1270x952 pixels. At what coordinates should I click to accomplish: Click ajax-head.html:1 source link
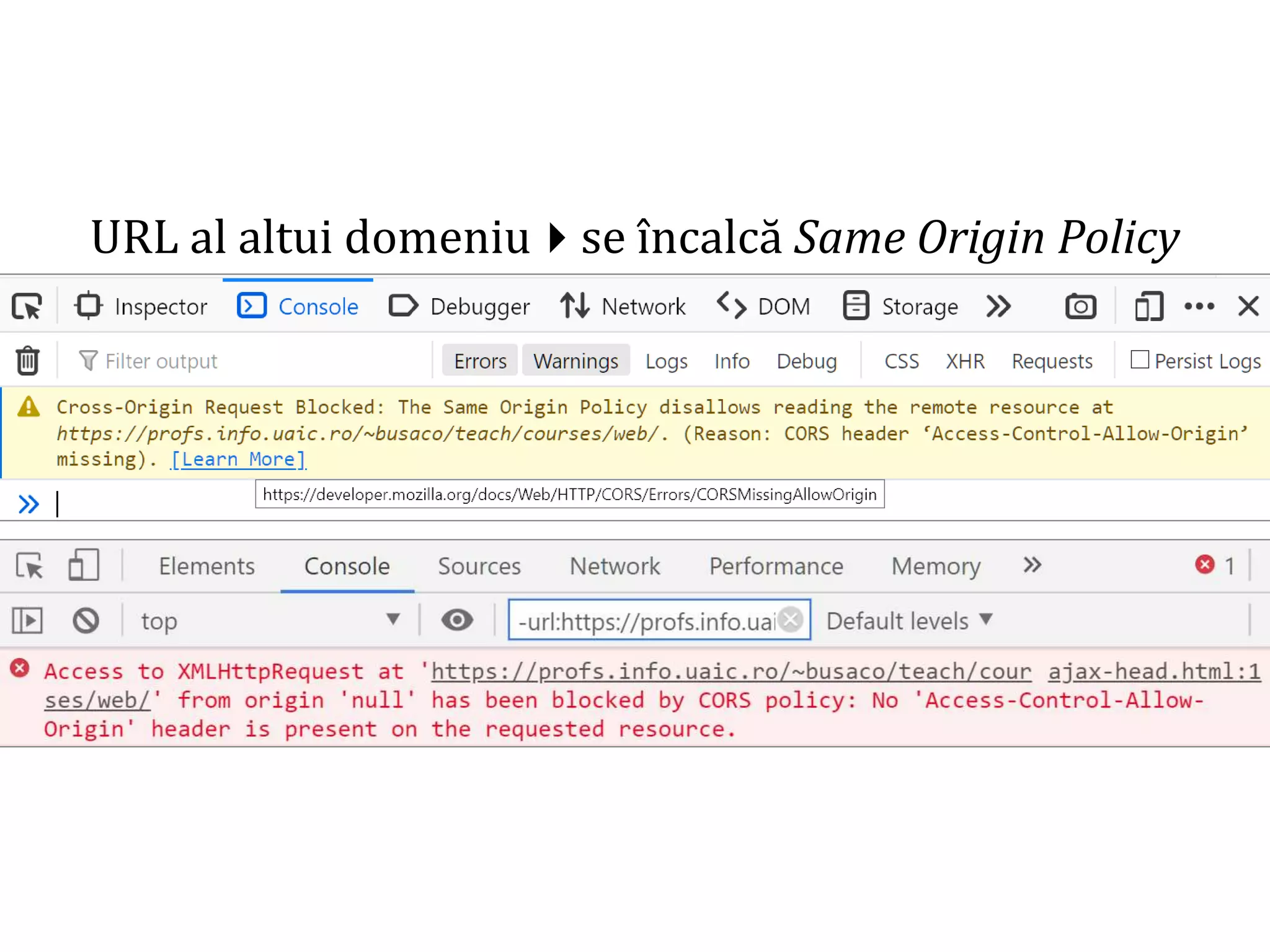(x=1153, y=671)
